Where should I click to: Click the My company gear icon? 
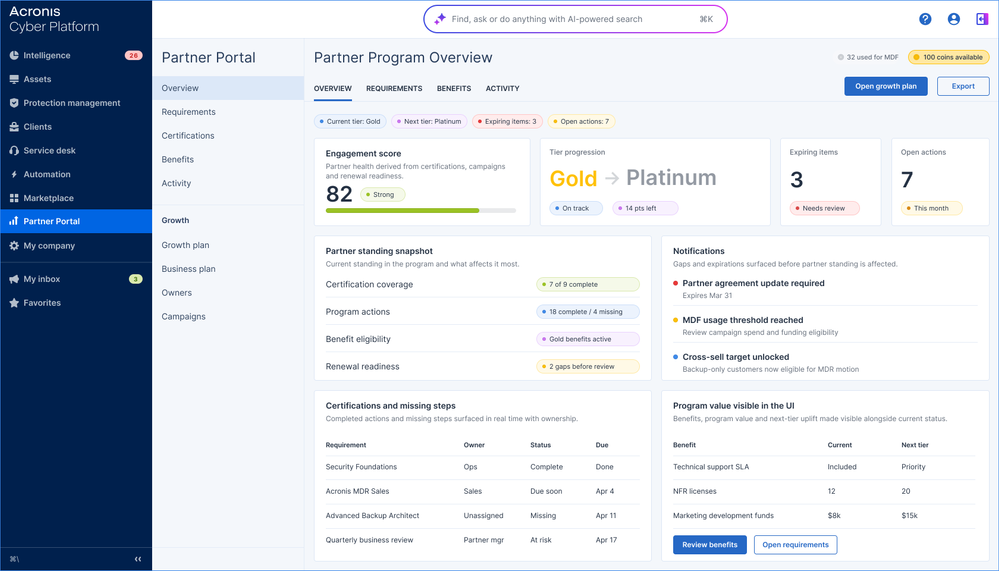[x=14, y=246]
